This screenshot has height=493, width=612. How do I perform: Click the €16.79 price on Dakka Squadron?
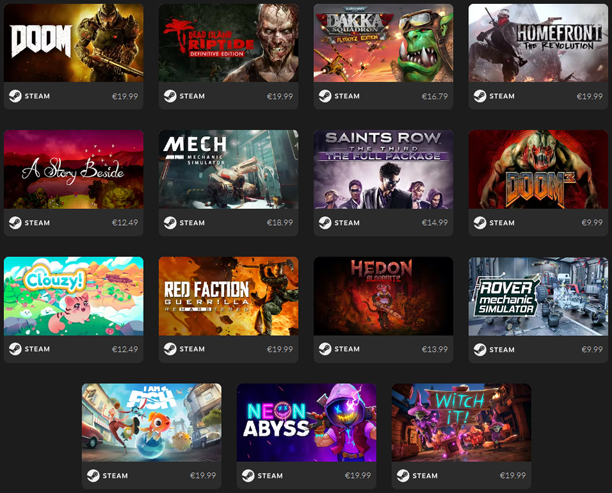coord(435,96)
